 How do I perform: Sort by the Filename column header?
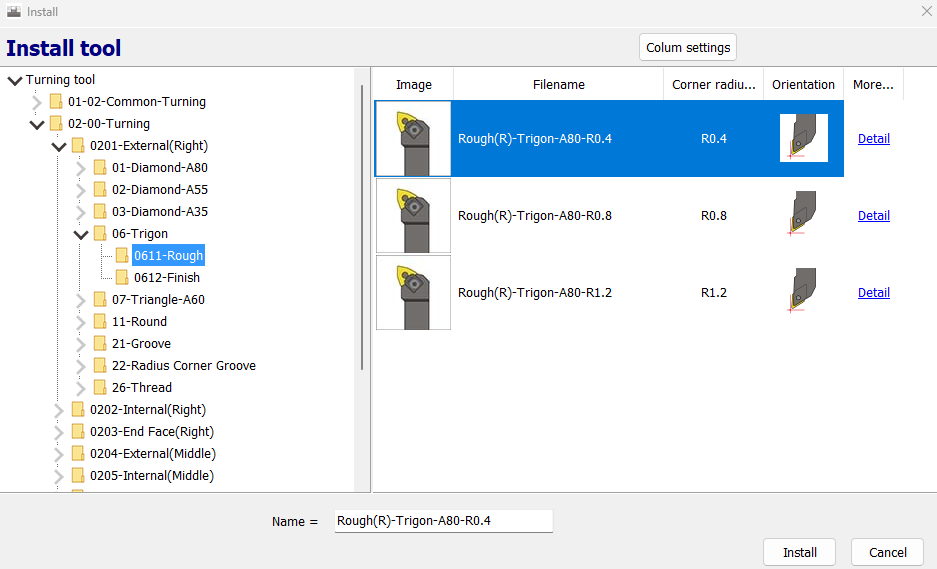[559, 84]
